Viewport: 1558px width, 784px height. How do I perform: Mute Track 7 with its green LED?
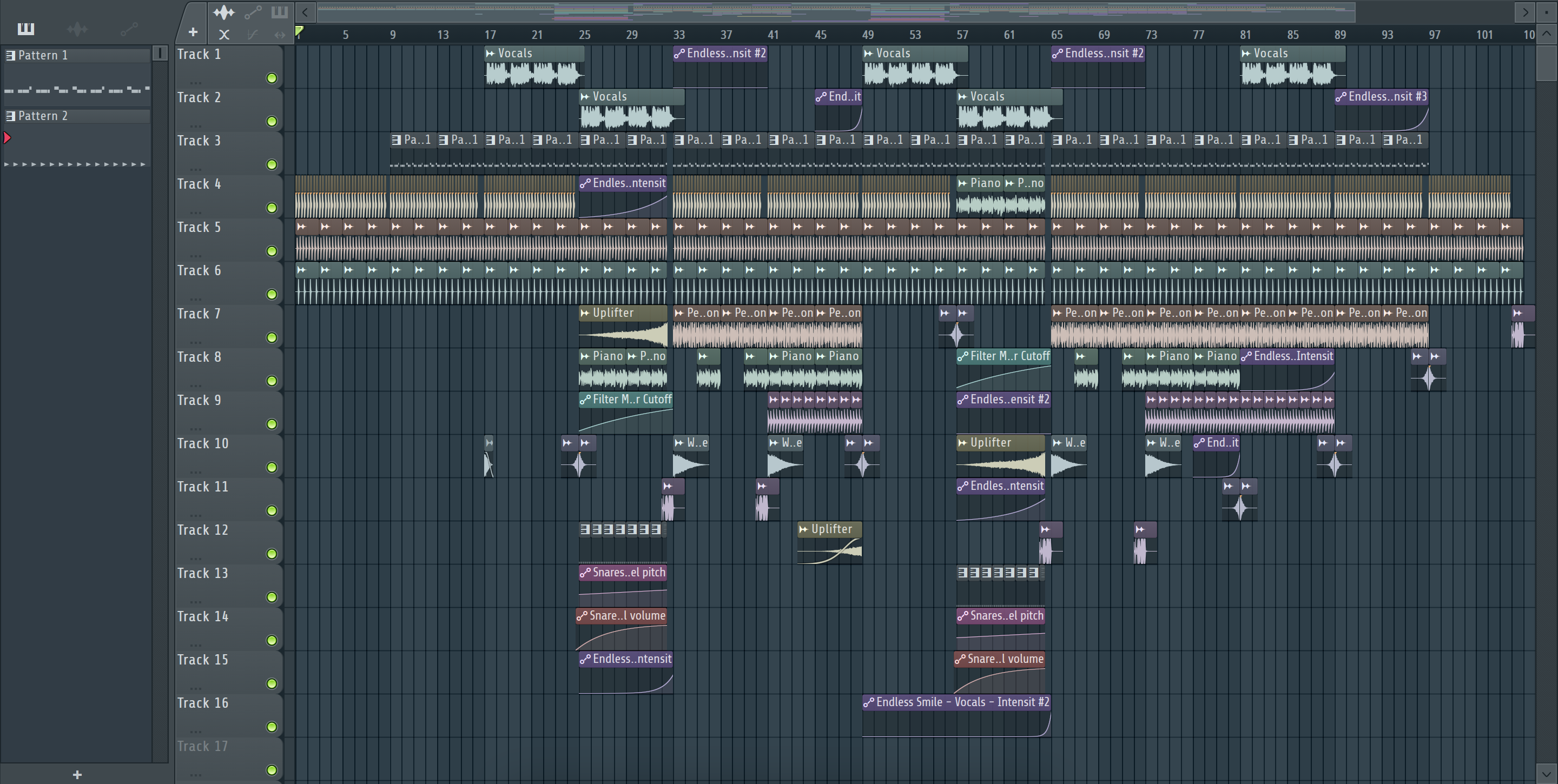click(x=272, y=337)
